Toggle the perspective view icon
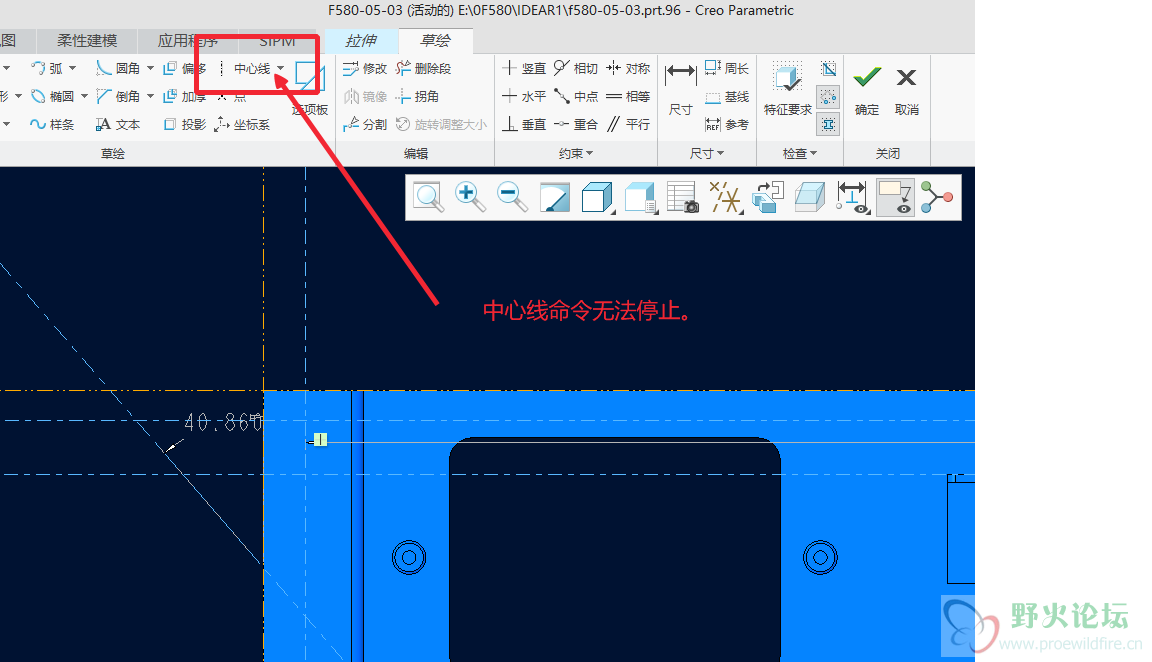Image resolution: width=1152 pixels, height=662 pixels. point(810,197)
